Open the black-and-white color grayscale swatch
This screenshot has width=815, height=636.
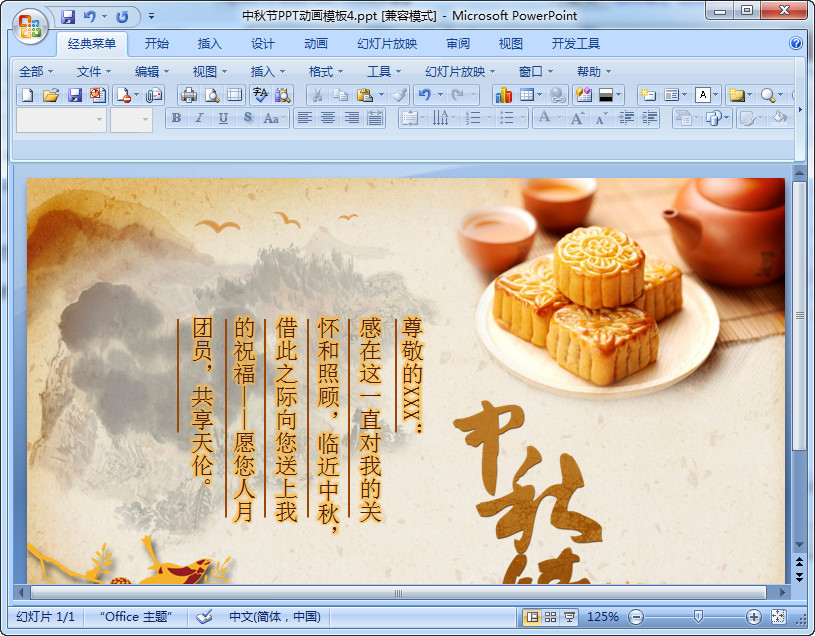pos(606,95)
